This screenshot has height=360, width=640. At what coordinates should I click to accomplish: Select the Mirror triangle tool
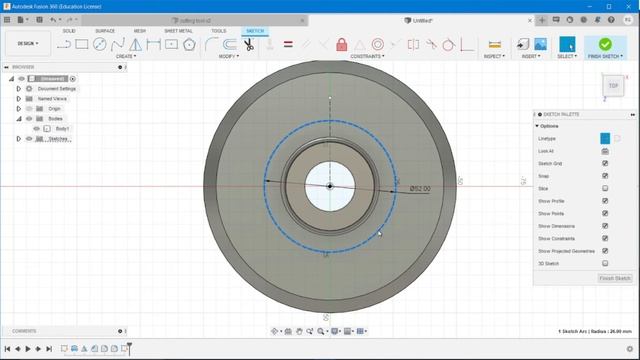pyautogui.click(x=136, y=44)
